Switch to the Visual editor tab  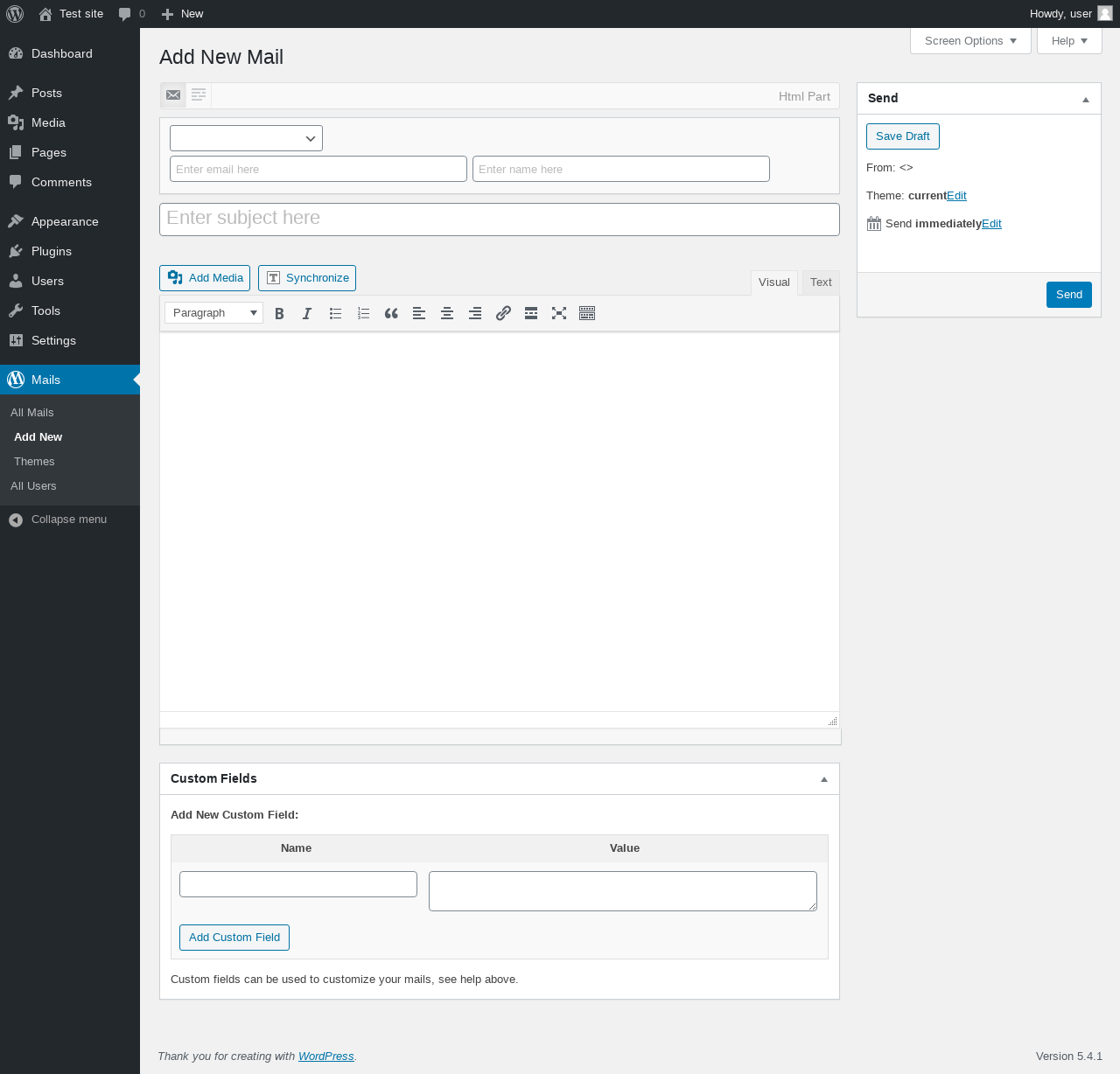click(x=774, y=282)
